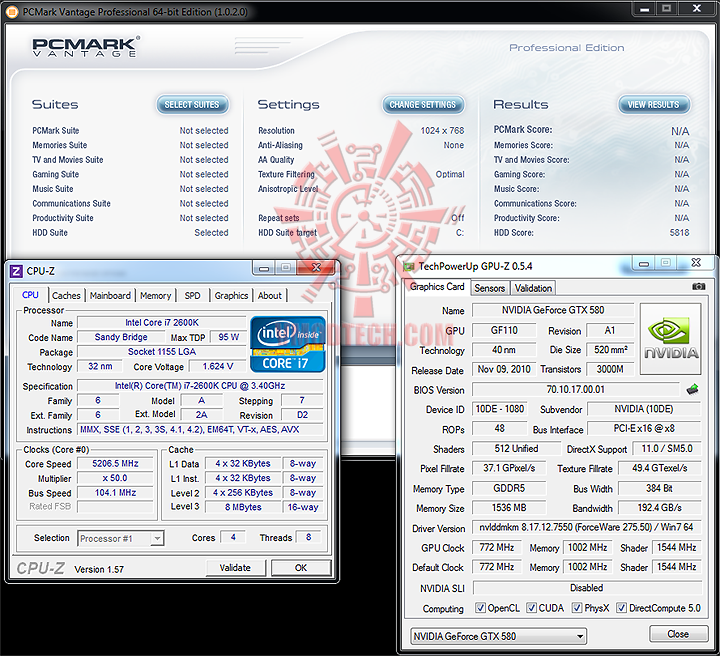The image size is (720, 656).
Task: Click the Release Date value Nov 09, 2010
Action: pos(504,370)
